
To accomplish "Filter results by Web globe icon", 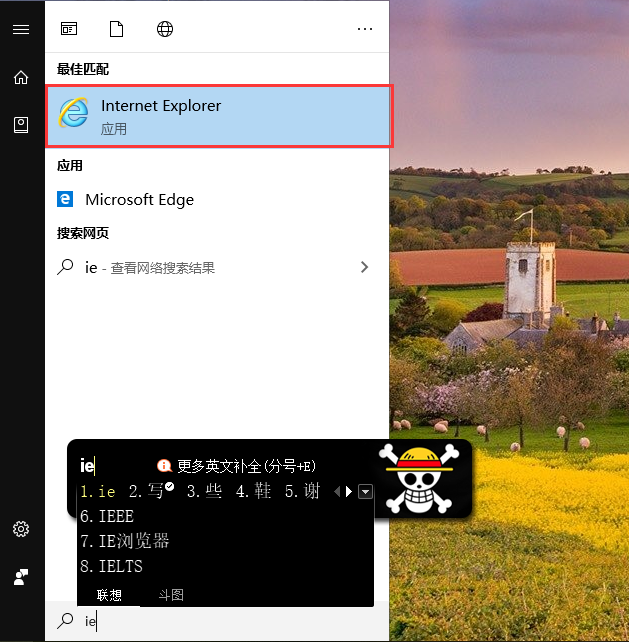I will 165,29.
